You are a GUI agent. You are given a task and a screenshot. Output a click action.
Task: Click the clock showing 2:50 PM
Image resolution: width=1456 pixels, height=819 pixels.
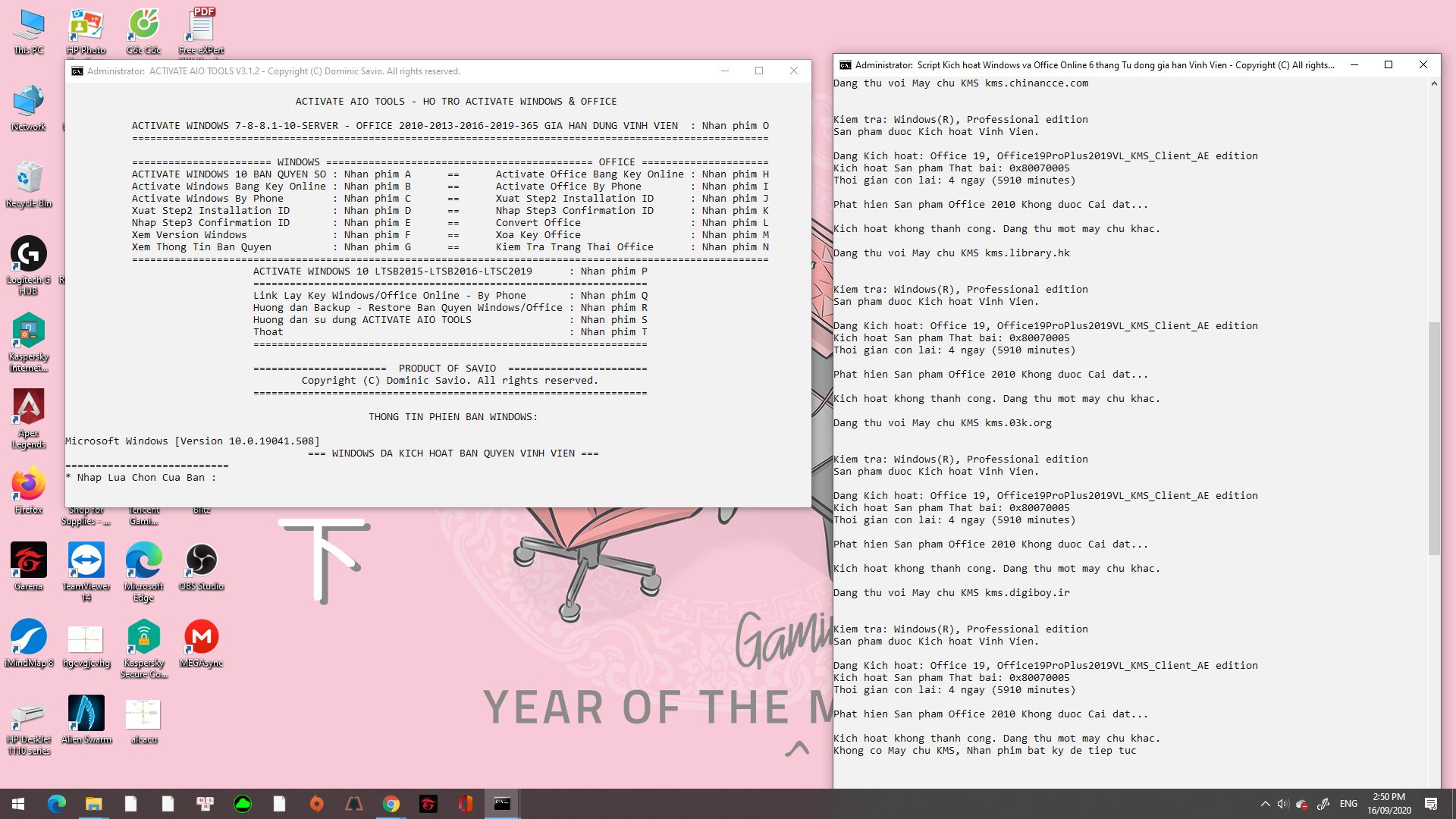[1389, 804]
